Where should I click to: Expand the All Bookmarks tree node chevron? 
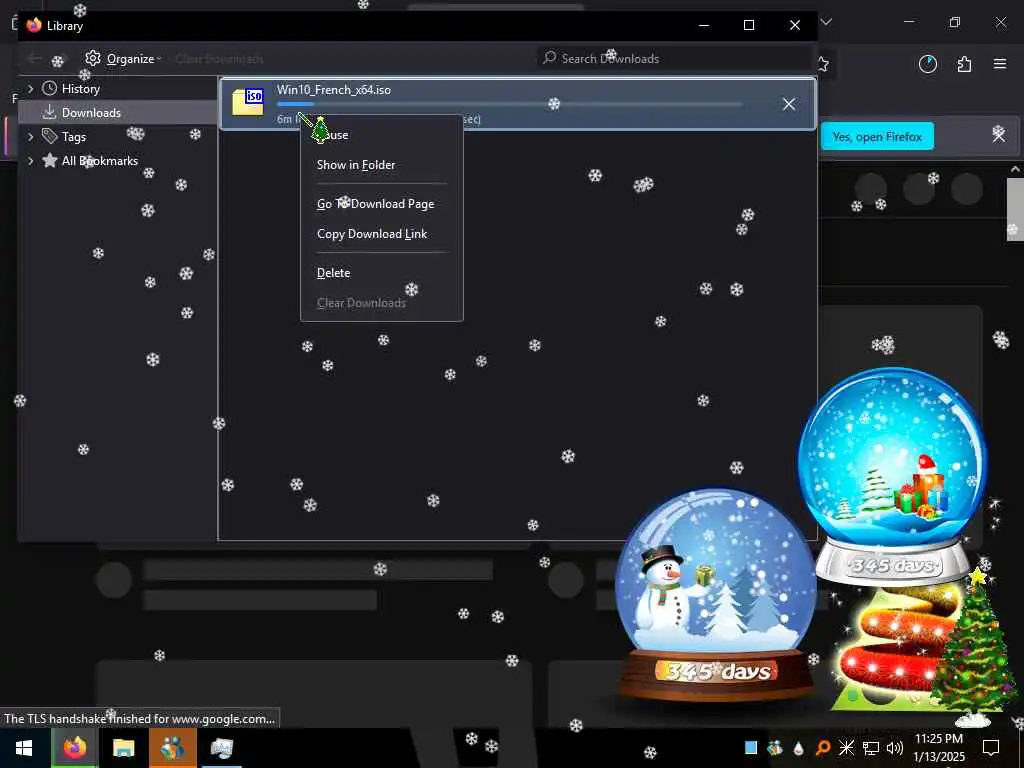(x=30, y=161)
